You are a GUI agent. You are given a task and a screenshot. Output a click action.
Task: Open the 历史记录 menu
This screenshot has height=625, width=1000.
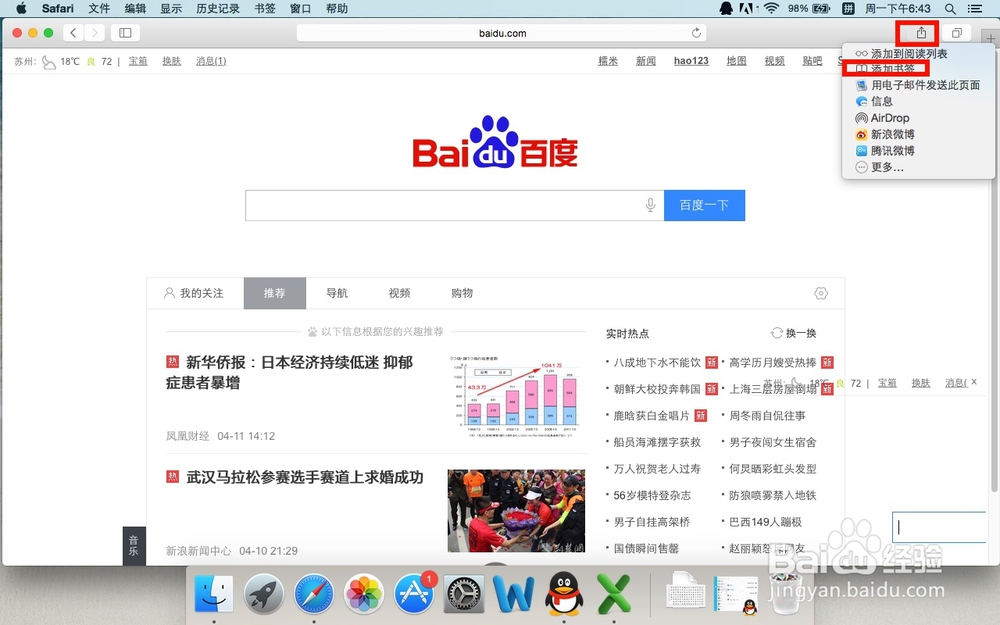[217, 8]
